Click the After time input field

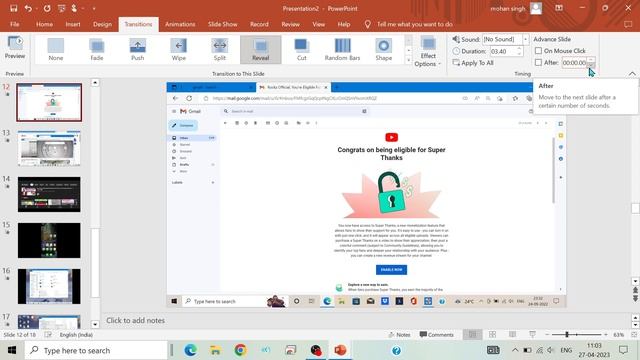tap(574, 63)
